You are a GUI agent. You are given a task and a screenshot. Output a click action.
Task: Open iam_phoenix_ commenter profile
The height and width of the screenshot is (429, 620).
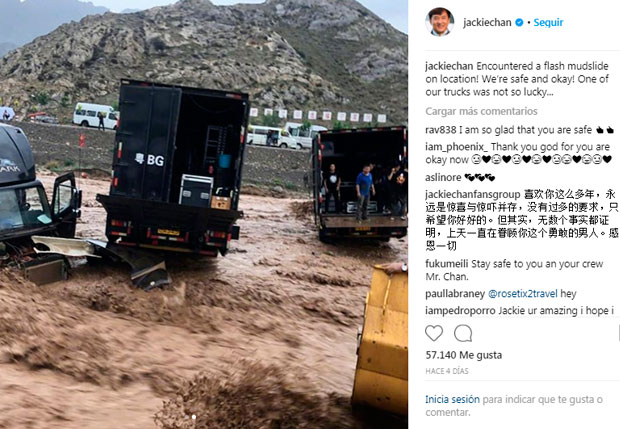(x=457, y=147)
